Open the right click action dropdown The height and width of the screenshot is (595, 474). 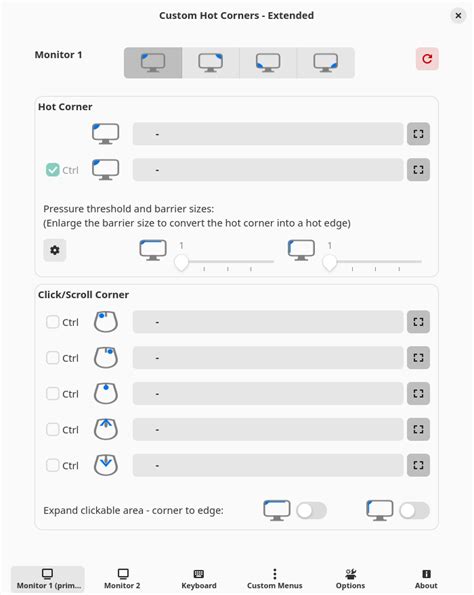coord(268,358)
